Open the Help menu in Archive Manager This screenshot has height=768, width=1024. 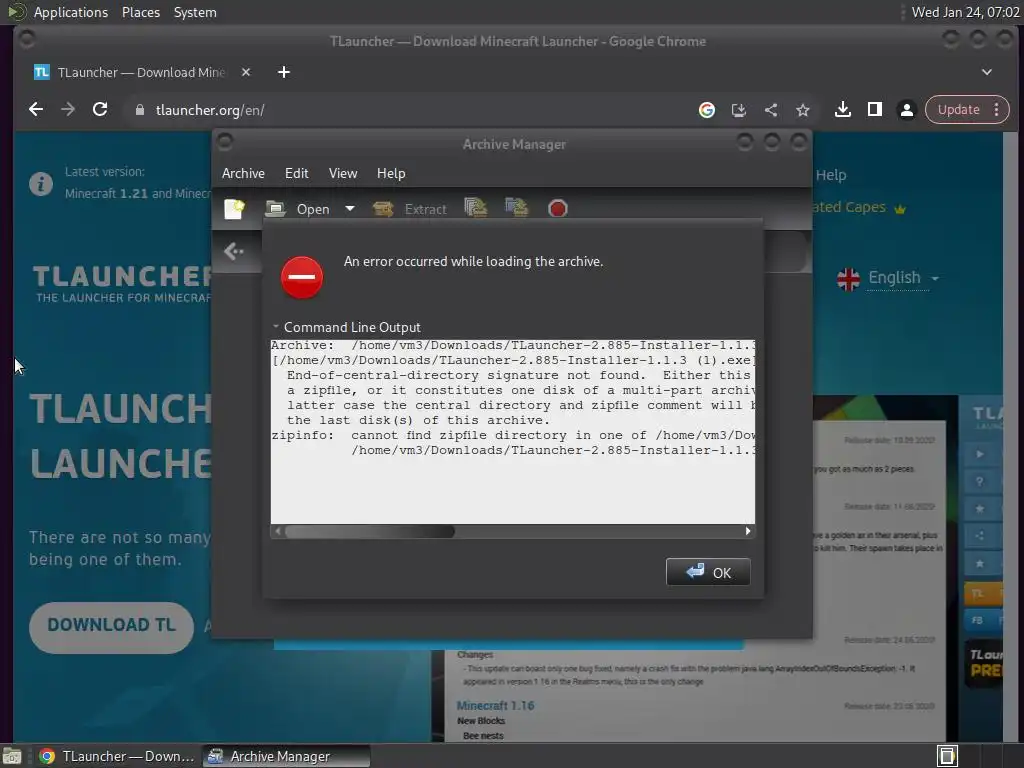click(x=391, y=174)
